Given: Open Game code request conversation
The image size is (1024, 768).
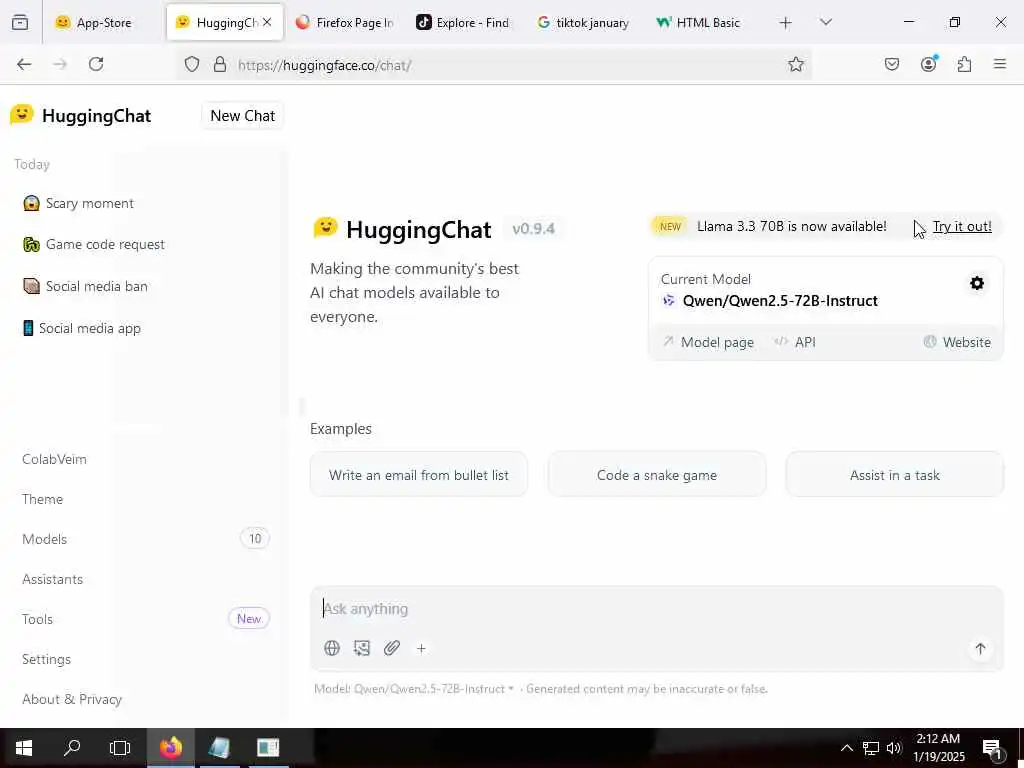Looking at the screenshot, I should (x=93, y=244).
